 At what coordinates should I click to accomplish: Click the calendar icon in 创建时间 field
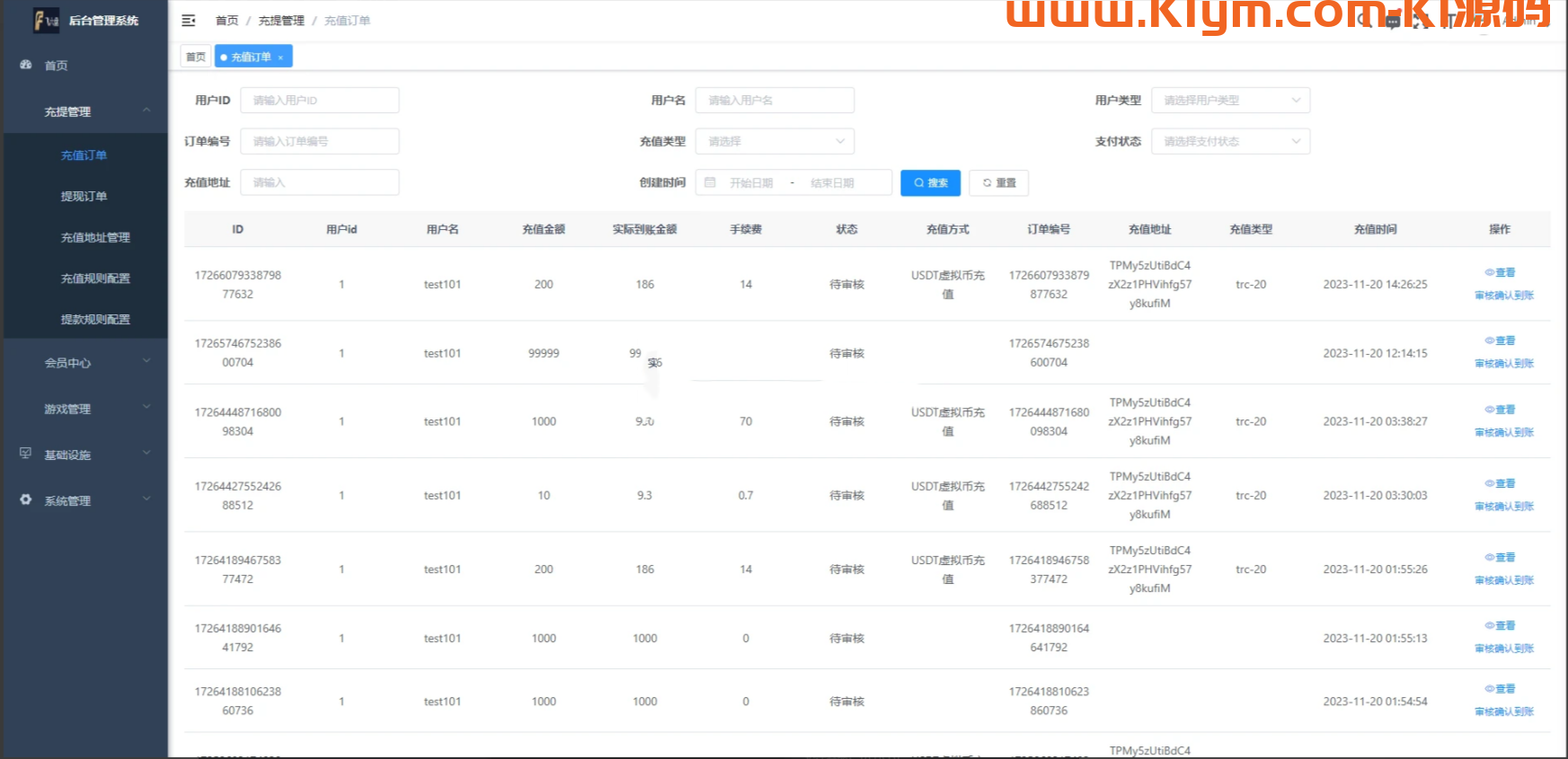(710, 182)
